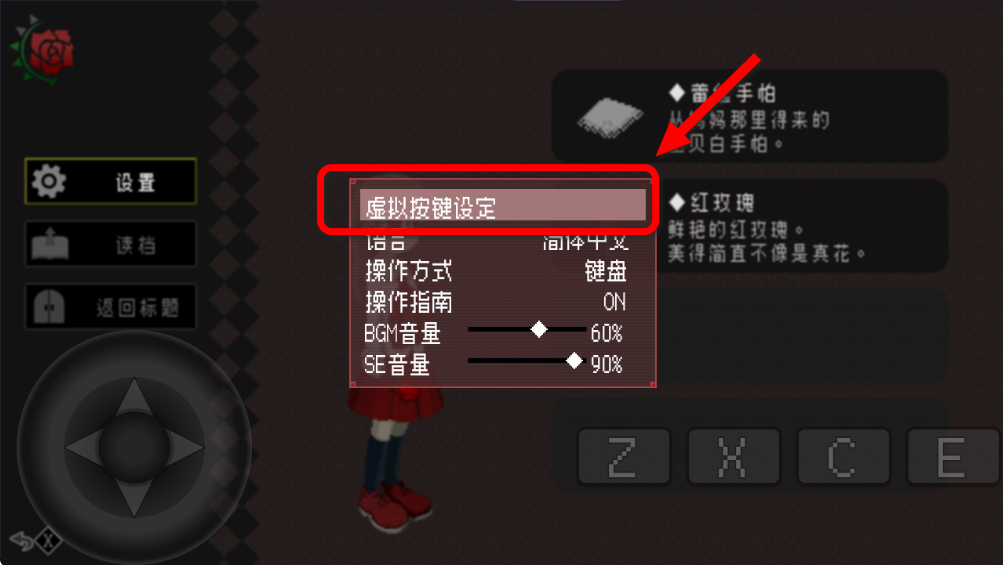Toggle 操作指南 ON setting
The image size is (1003, 565).
tap(495, 302)
